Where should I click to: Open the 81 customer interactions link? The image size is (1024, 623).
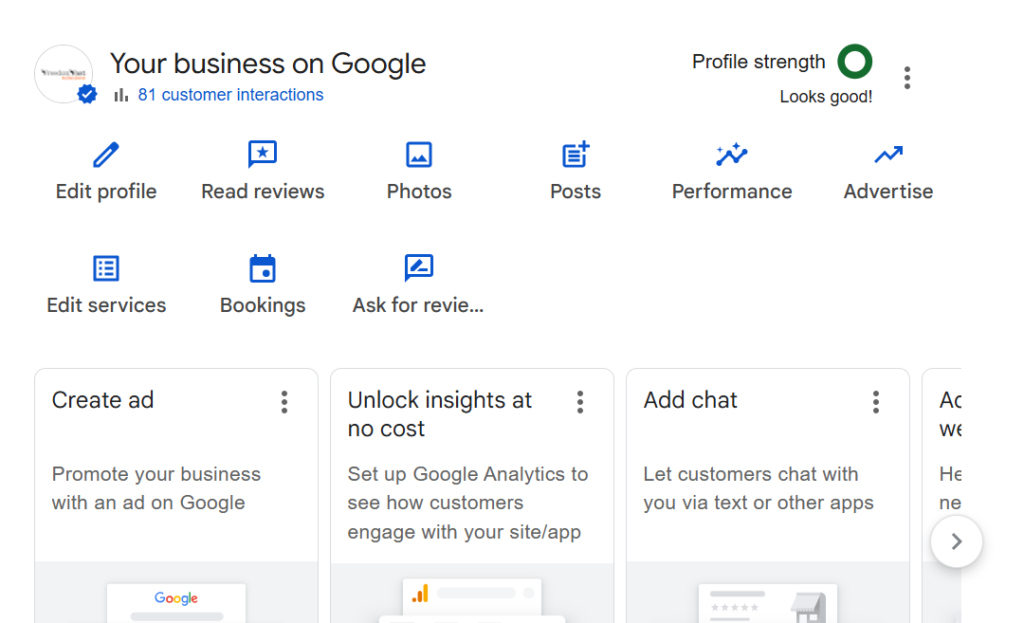click(231, 95)
